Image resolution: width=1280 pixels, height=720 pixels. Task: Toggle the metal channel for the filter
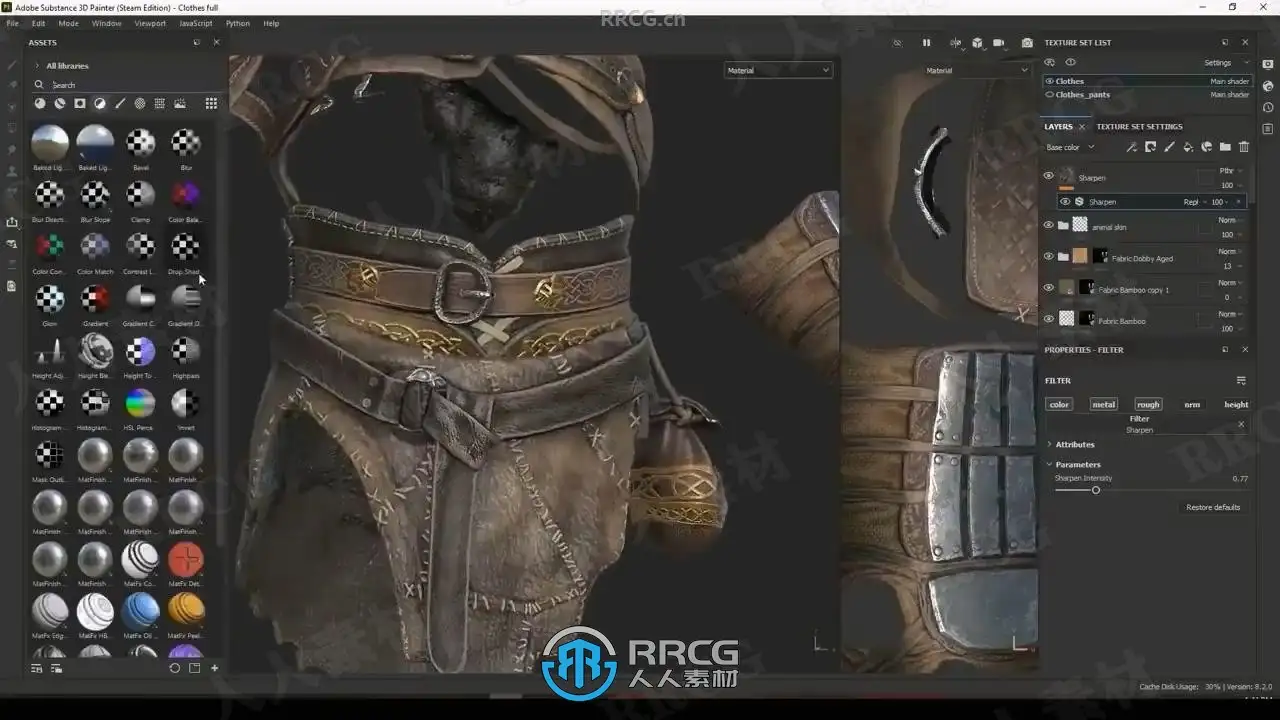click(x=1103, y=404)
